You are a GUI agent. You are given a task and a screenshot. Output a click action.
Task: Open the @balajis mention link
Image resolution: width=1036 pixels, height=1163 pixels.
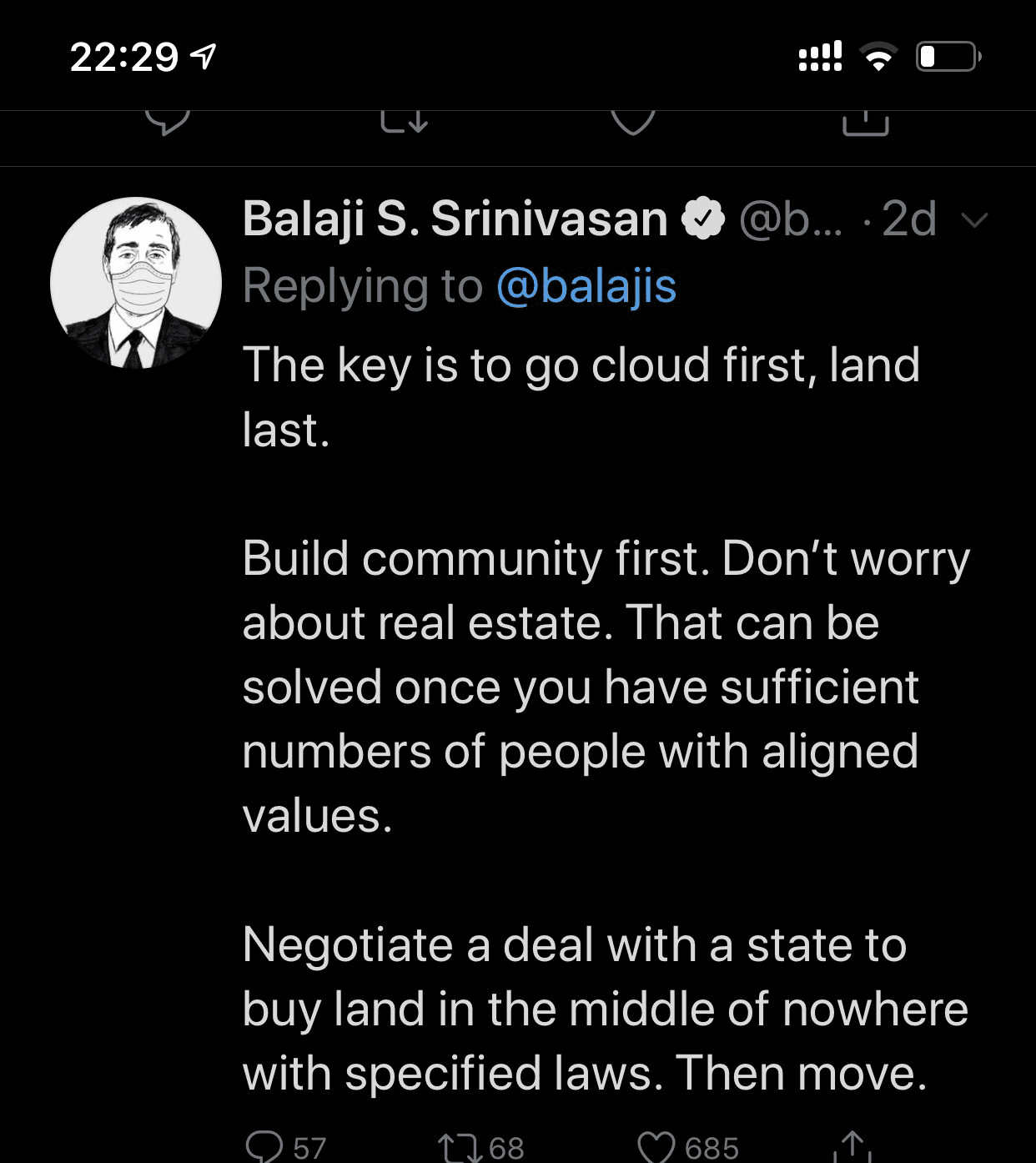click(586, 287)
